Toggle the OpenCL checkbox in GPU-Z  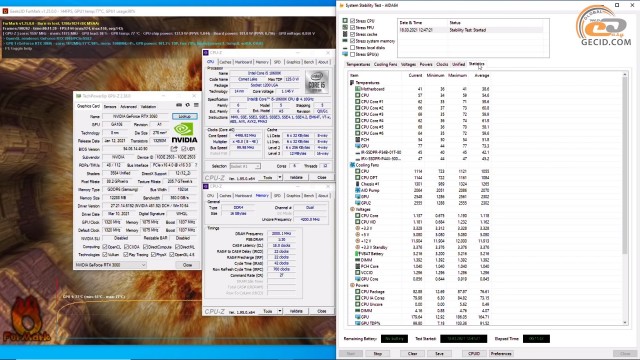[105, 247]
